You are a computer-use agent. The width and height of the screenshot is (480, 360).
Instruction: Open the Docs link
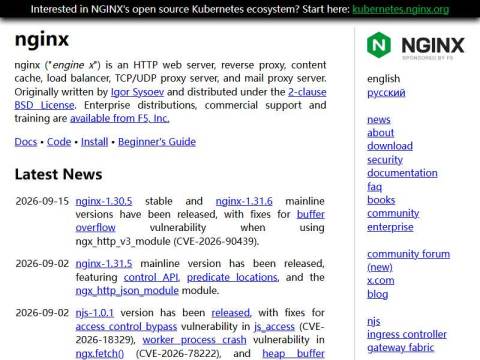(x=26, y=142)
